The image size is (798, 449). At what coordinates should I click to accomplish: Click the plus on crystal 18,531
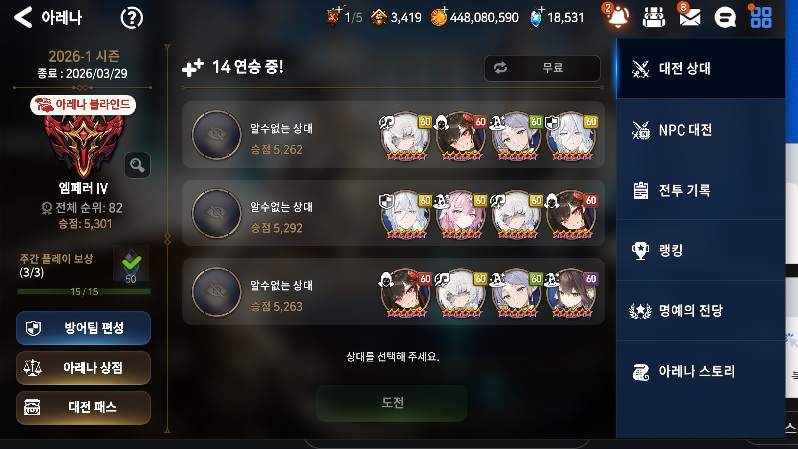click(x=541, y=10)
